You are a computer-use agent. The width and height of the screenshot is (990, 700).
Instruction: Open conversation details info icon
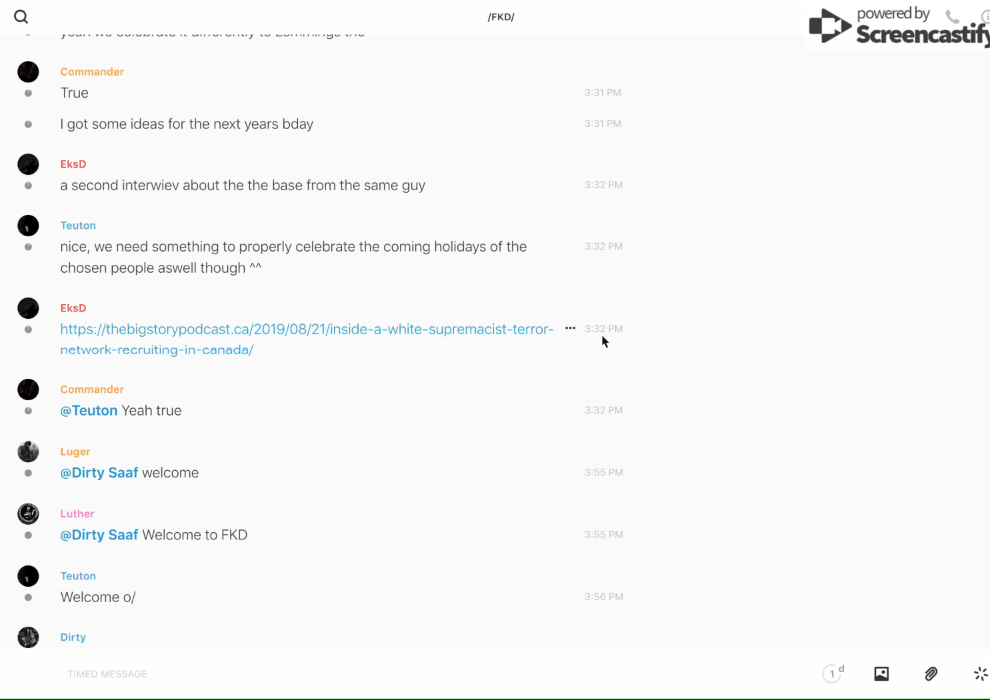984,17
